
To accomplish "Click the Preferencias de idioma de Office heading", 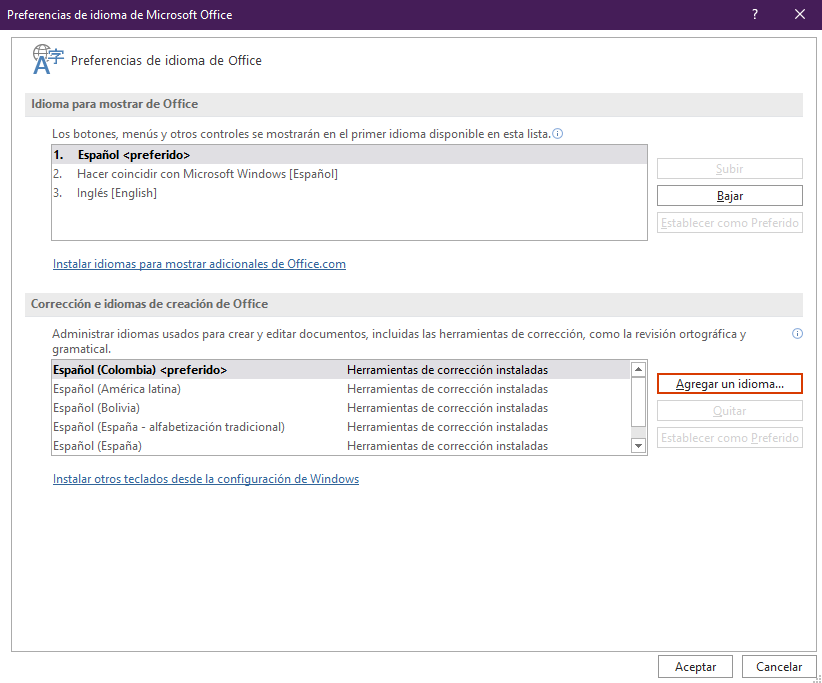I will [166, 60].
